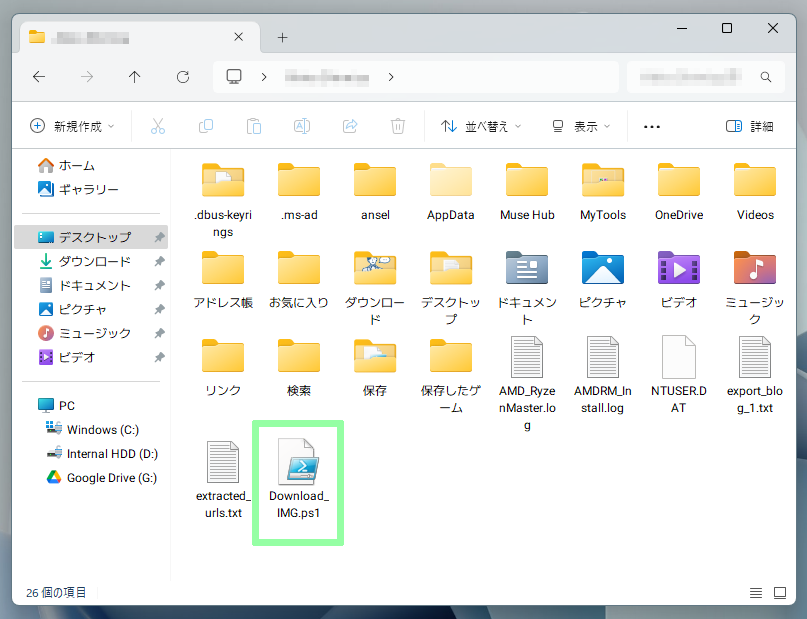807x619 pixels.
Task: Select ダウンロード in the sidebar
Action: [94, 262]
